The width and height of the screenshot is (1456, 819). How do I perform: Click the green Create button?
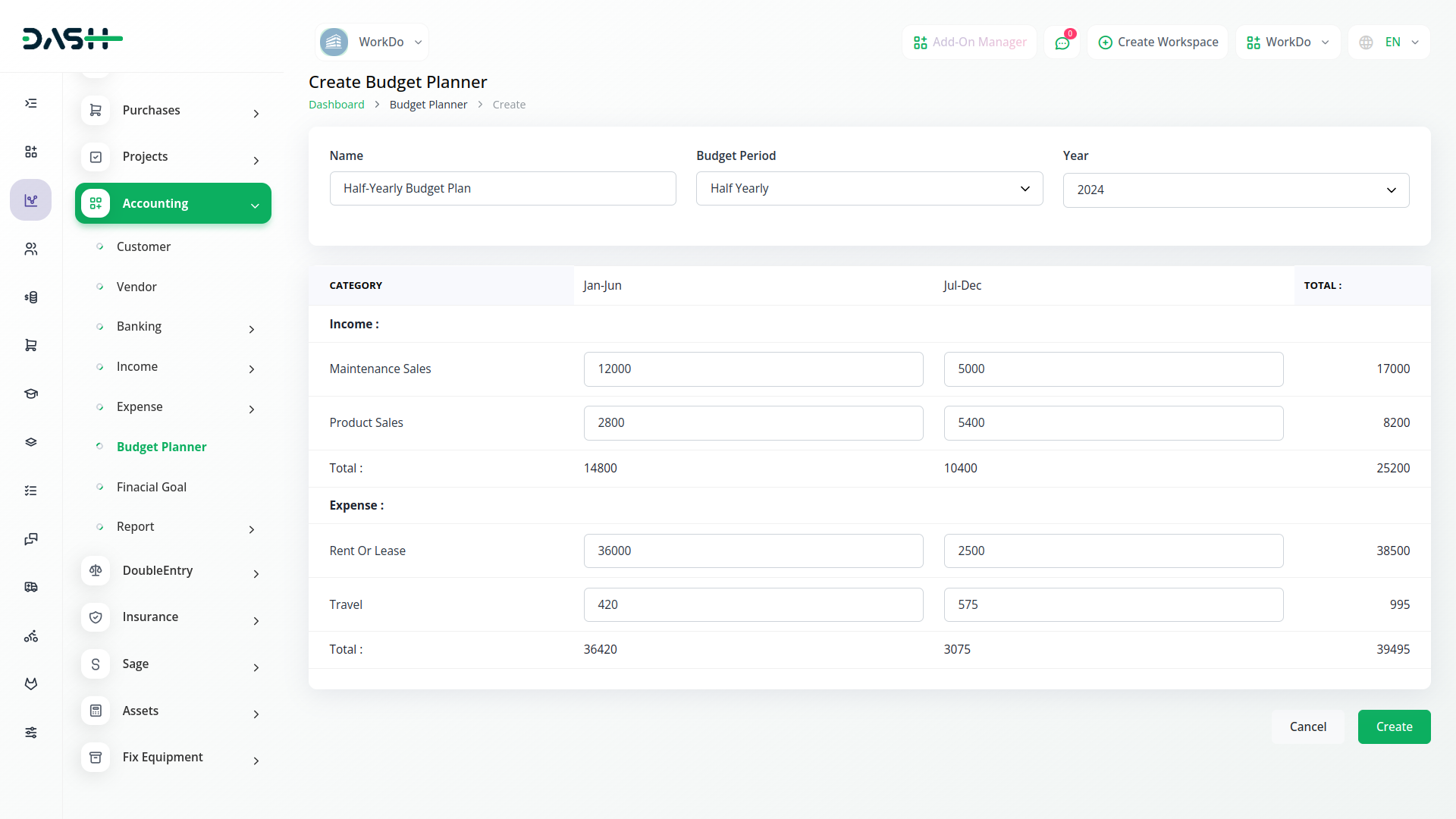[1394, 726]
